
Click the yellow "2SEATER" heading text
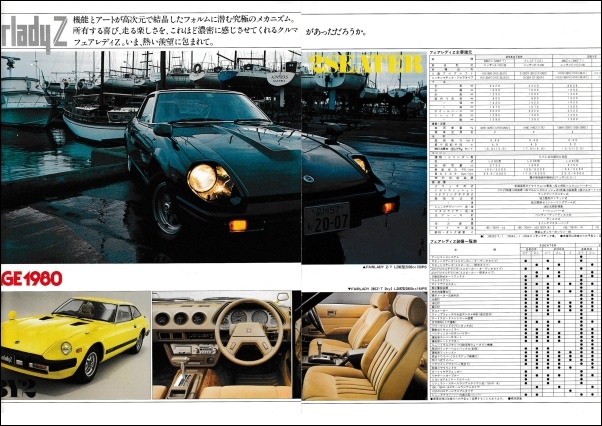click(x=366, y=63)
